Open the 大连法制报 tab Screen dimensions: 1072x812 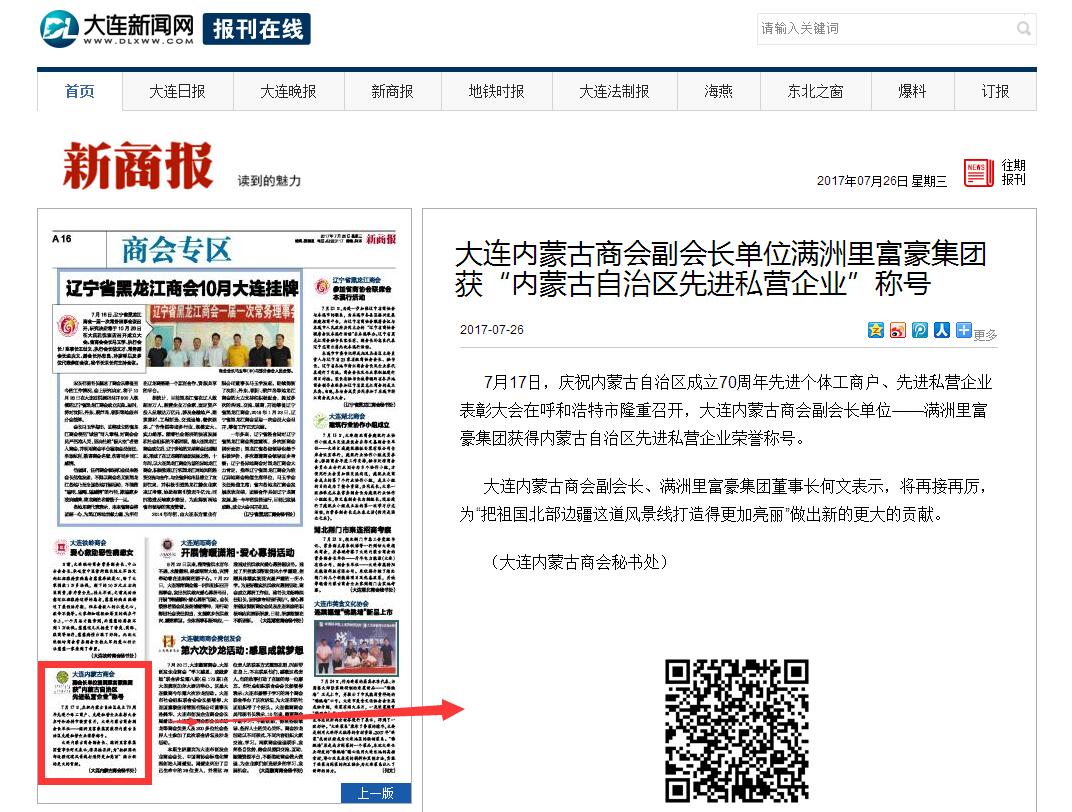click(x=615, y=92)
